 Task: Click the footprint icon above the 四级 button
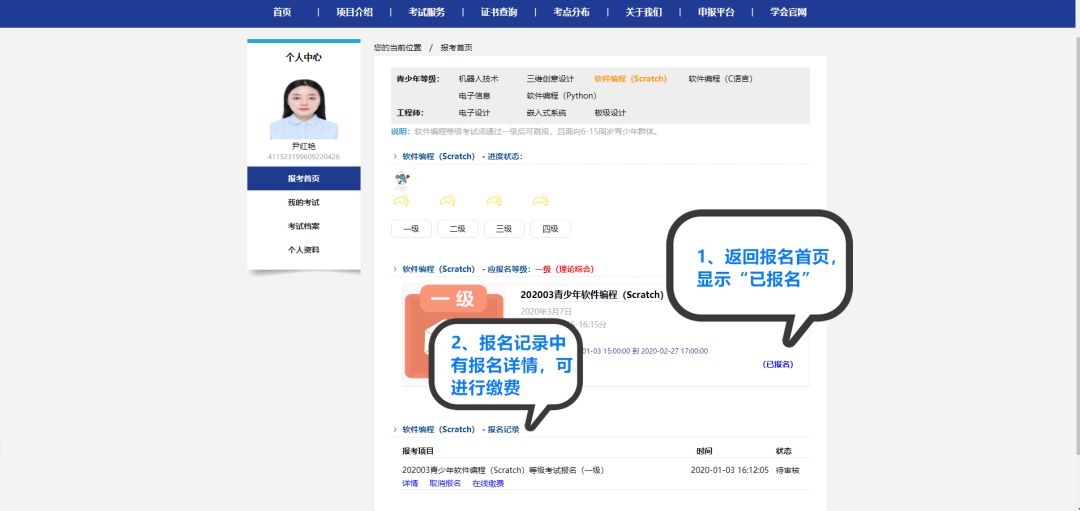[540, 200]
